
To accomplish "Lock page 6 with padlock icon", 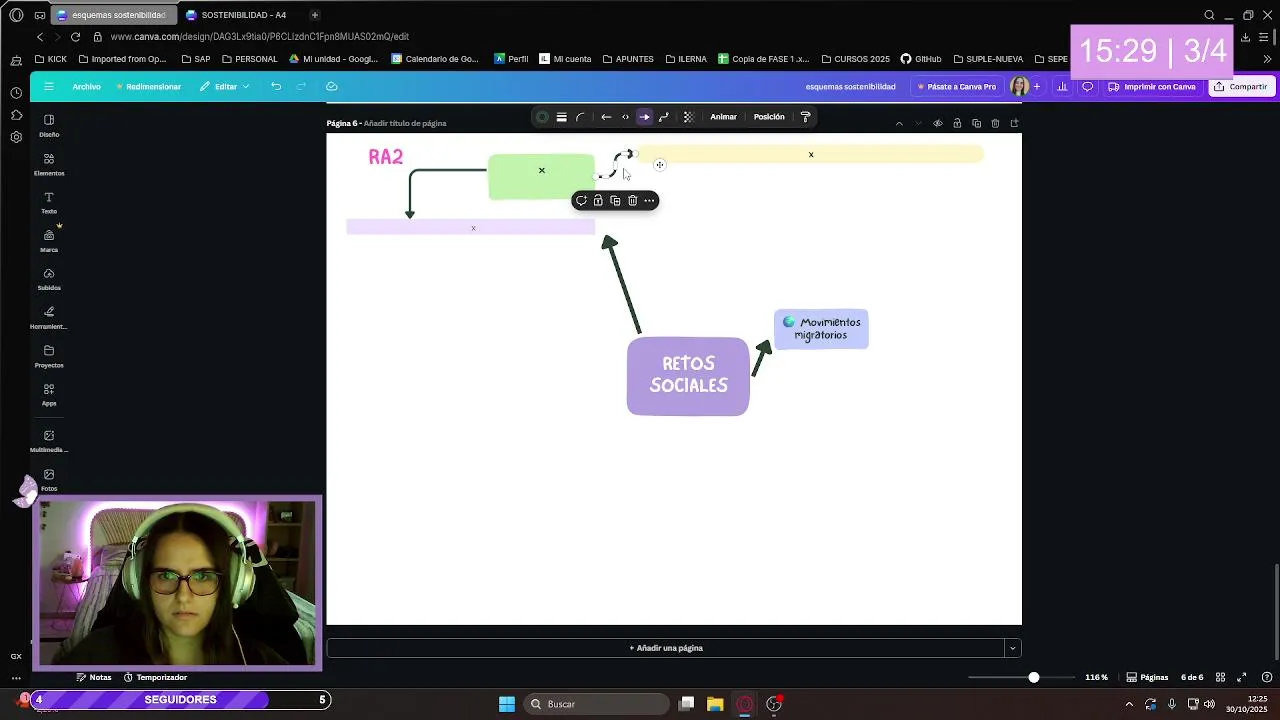I will [957, 123].
